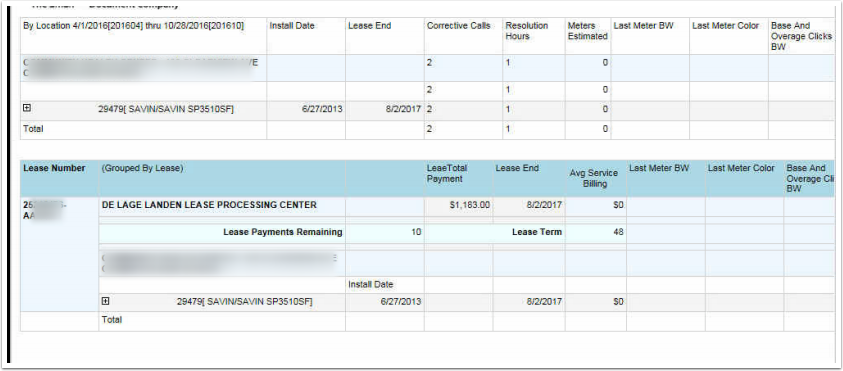Click the $1,183.00 payment value

[x=470, y=205]
